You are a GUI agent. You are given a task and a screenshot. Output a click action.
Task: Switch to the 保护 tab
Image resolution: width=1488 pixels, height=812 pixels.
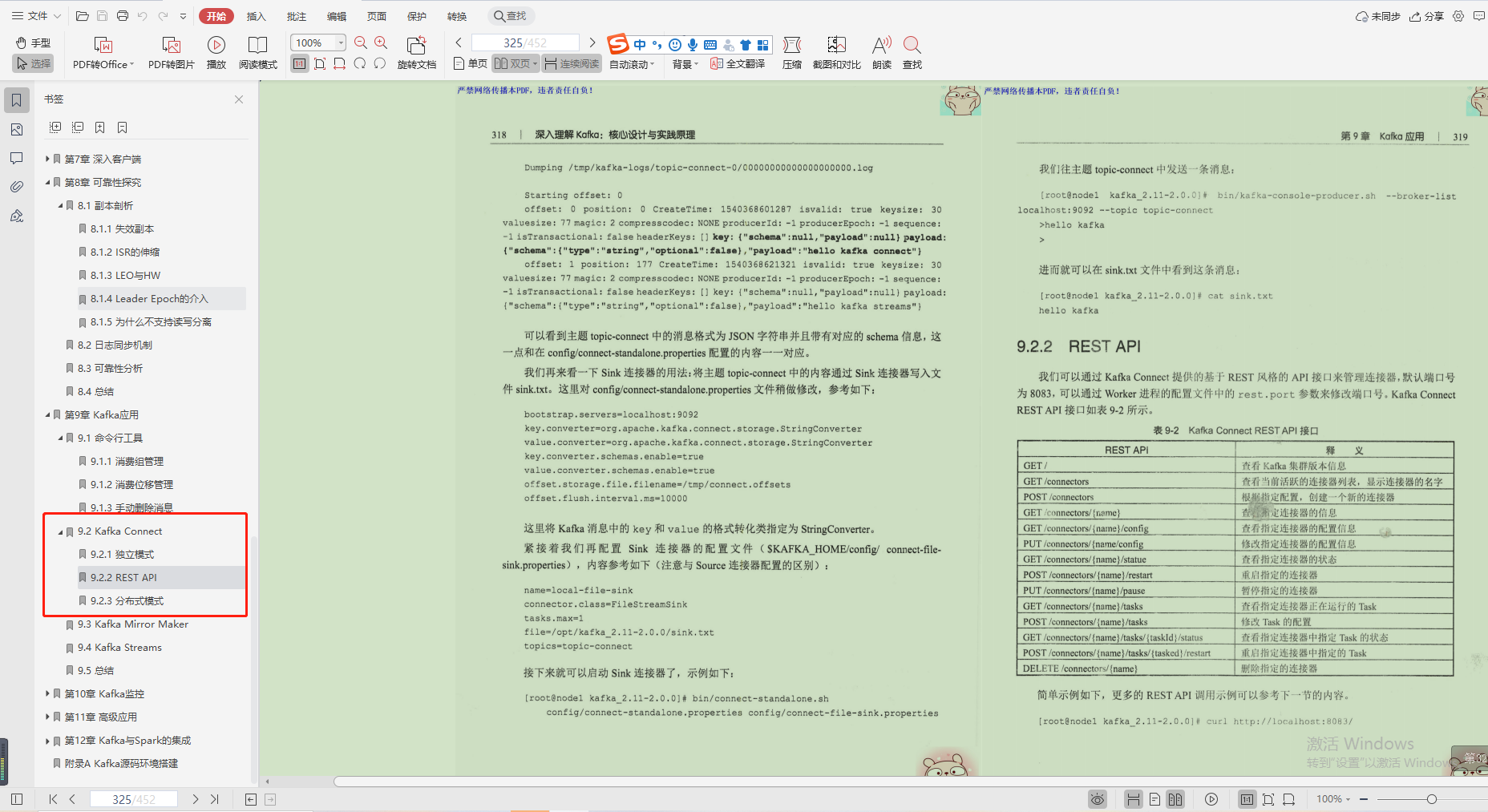click(417, 16)
